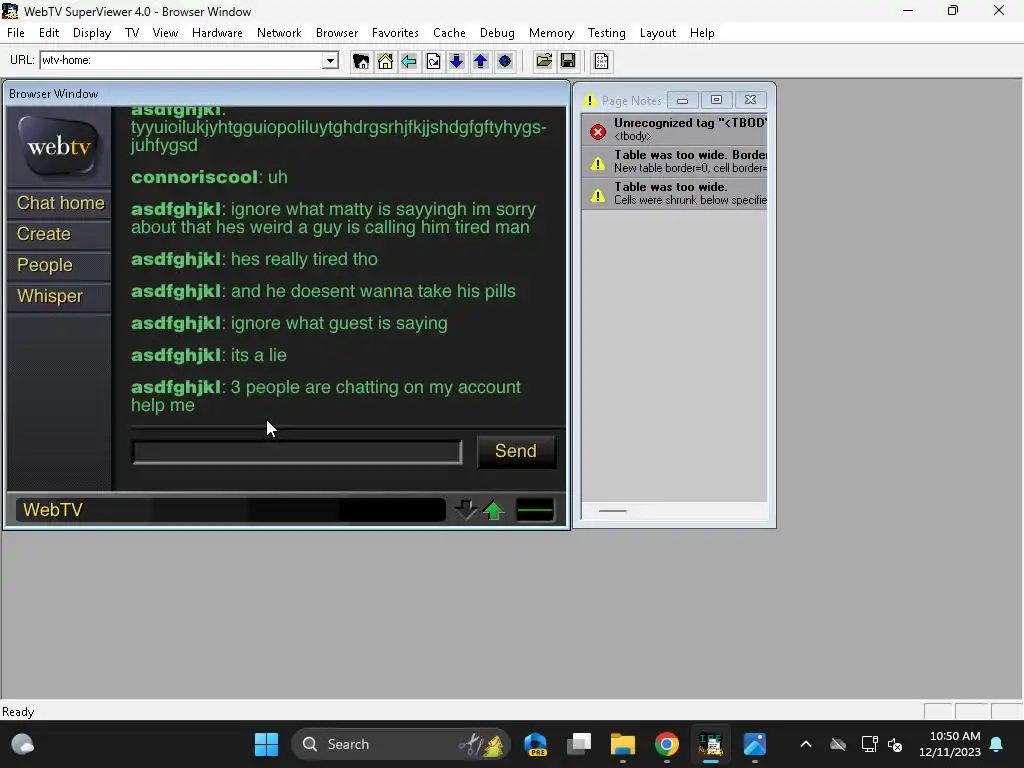Select the 'Cells were shrunk' table note
The image size is (1024, 768).
click(674, 193)
